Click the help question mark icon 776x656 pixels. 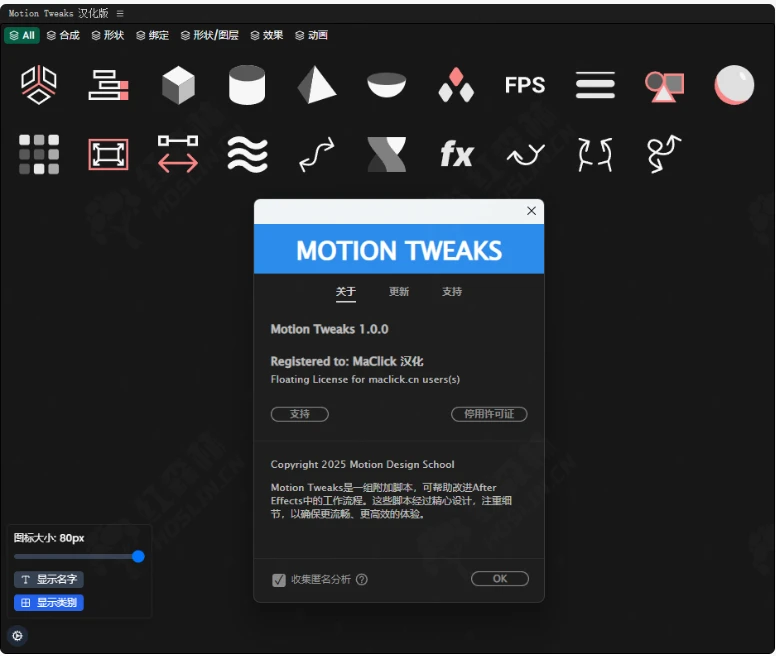click(362, 579)
